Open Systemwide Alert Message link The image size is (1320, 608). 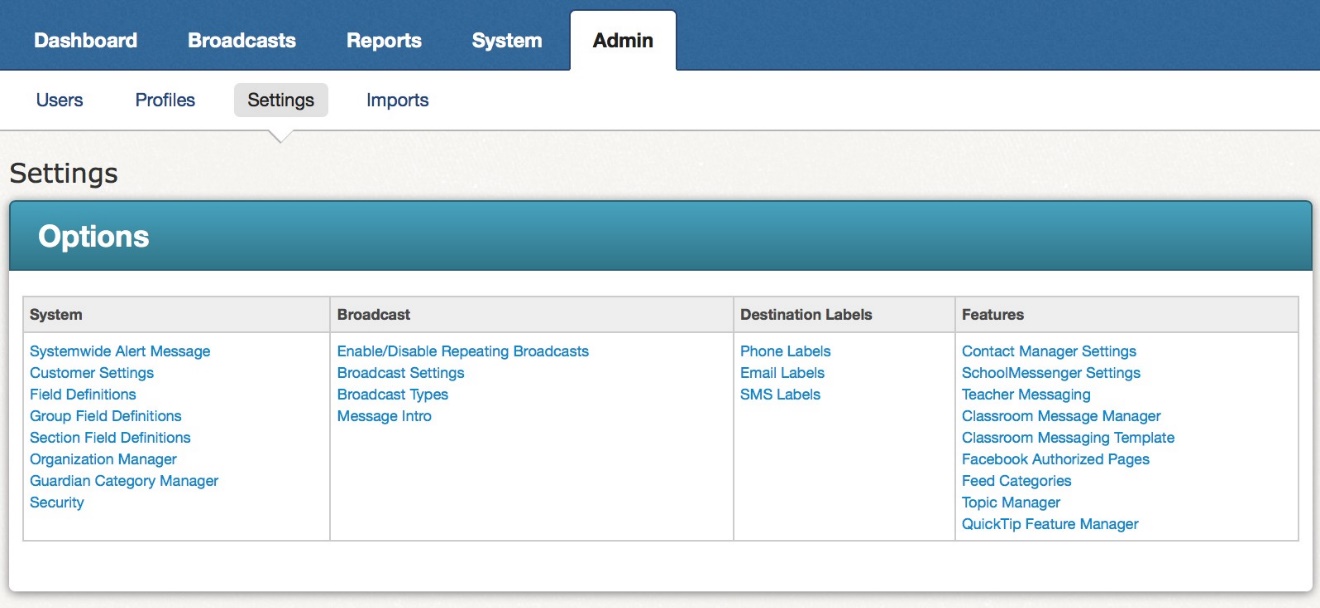pyautogui.click(x=120, y=351)
